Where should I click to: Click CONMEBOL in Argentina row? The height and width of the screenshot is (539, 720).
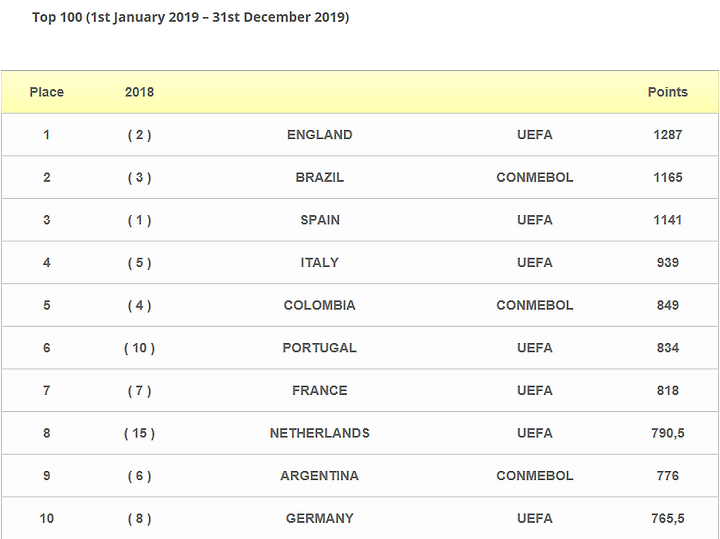coord(534,476)
